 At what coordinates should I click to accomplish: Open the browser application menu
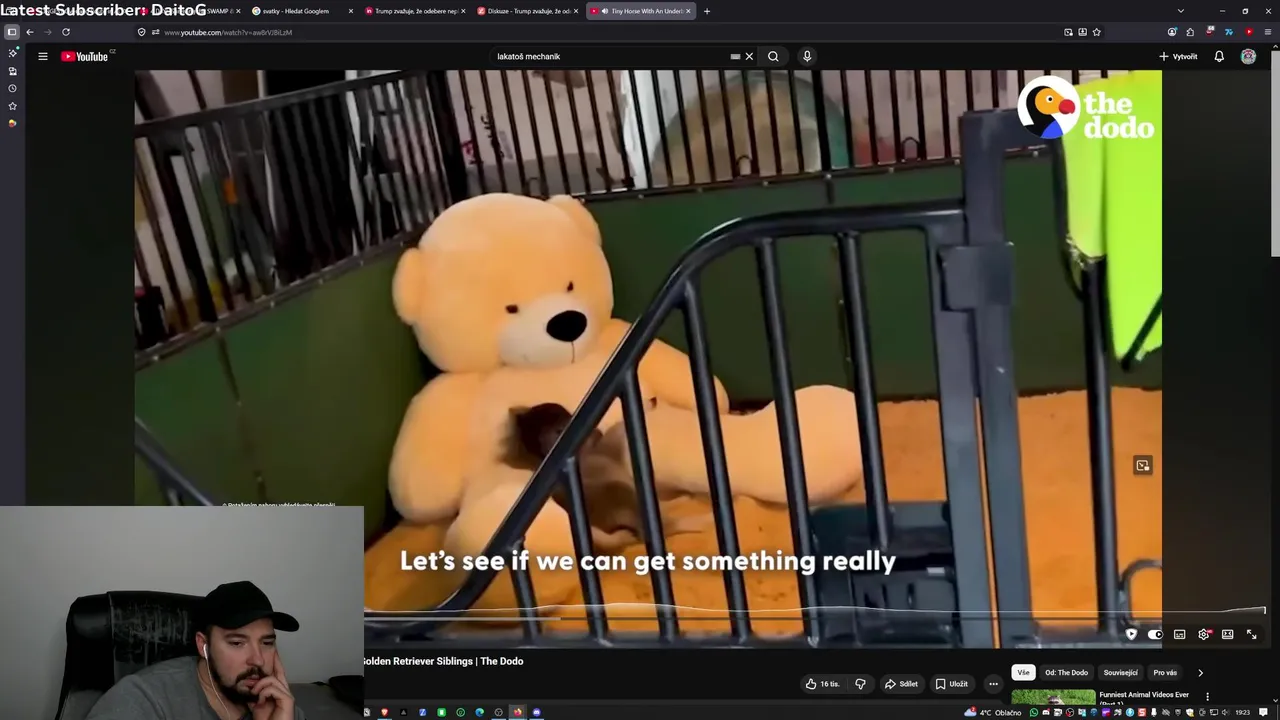point(1267,32)
